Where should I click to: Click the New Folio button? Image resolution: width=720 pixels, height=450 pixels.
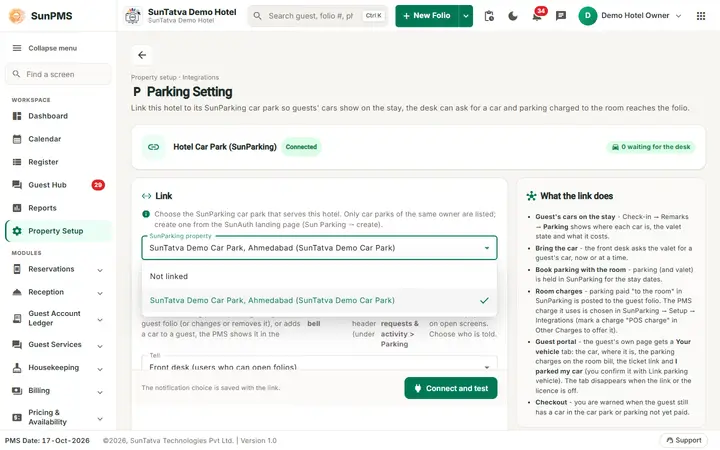pyautogui.click(x=427, y=16)
